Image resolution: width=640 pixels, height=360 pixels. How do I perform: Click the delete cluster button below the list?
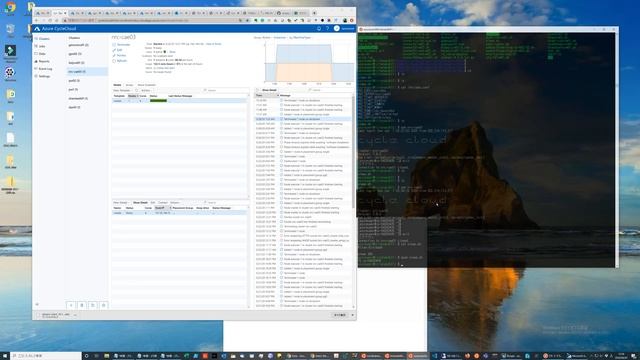coord(82,305)
